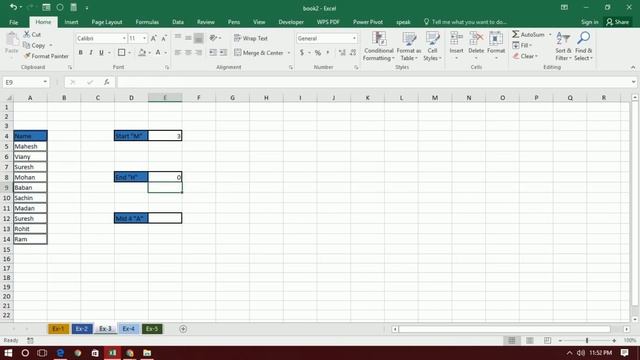Viewport: 640px width, 360px height.
Task: Toggle Wrap Text
Action: pyautogui.click(x=251, y=38)
